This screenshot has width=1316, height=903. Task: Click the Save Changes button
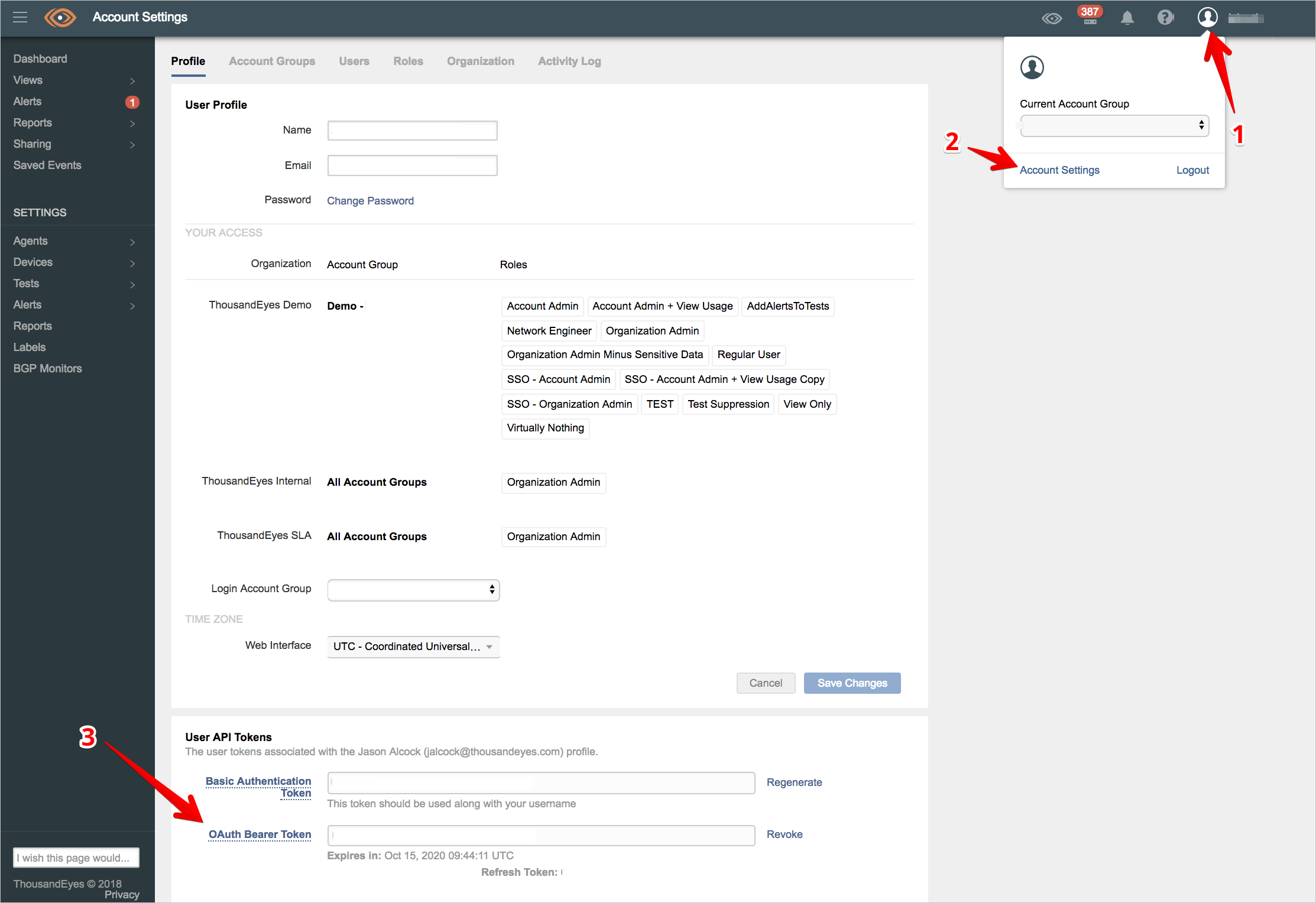851,684
